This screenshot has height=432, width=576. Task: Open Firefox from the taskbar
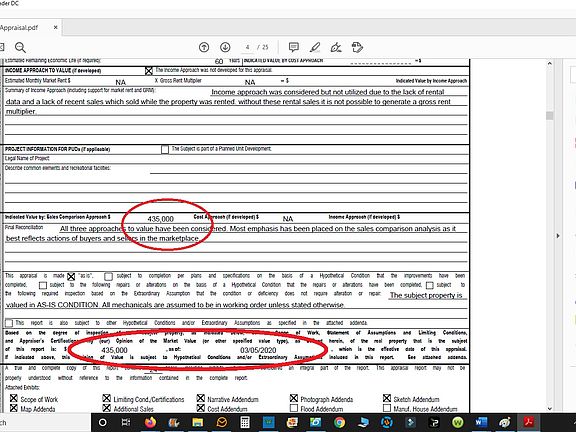pos(150,422)
